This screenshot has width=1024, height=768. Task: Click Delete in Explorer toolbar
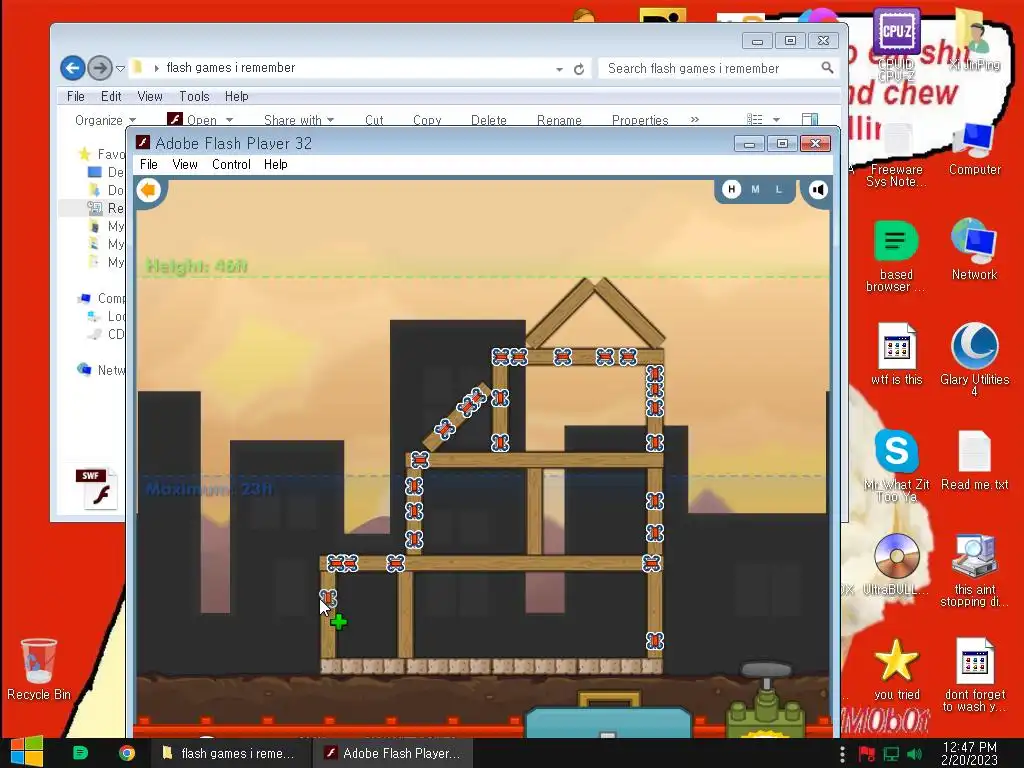488,120
